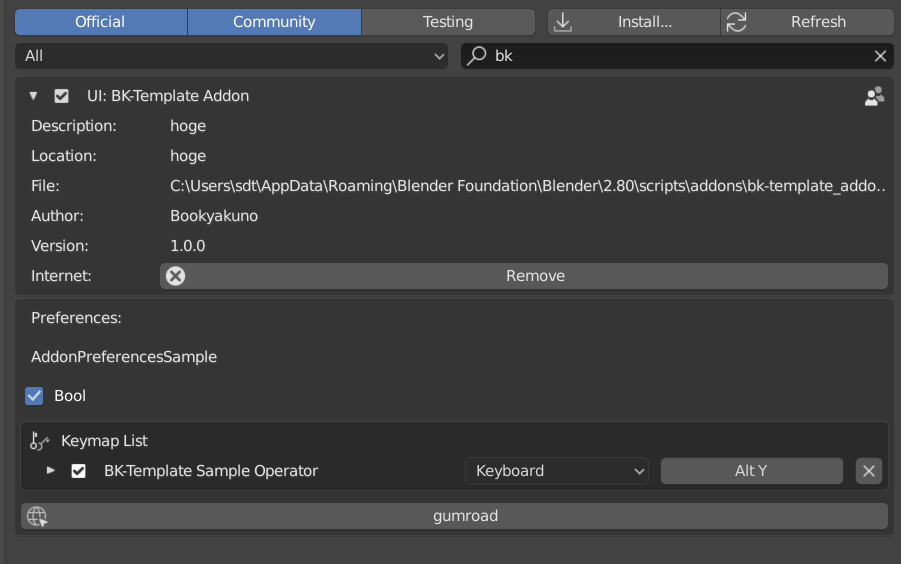Screen dimensions: 901x564
Task: Click the Keymap List icon
Action: (40, 440)
